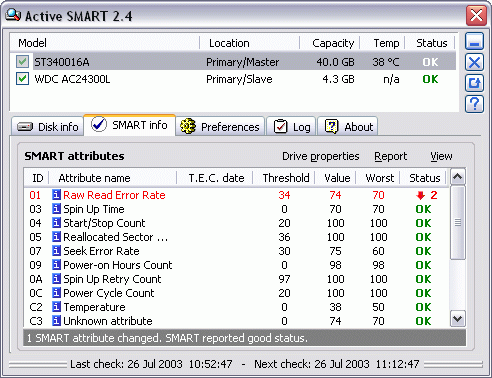Open the Log tab

click(x=291, y=126)
